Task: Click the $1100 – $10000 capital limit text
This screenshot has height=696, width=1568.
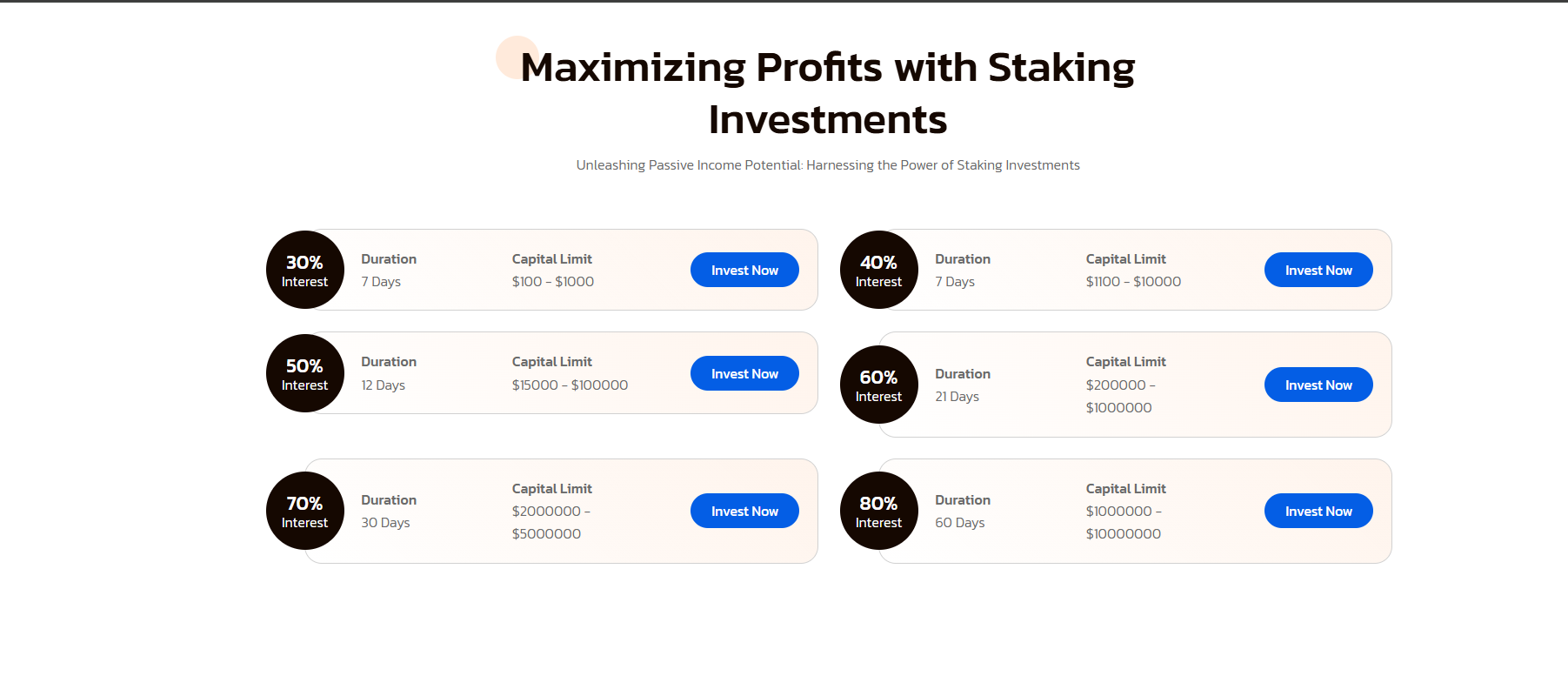Action: tap(1132, 282)
